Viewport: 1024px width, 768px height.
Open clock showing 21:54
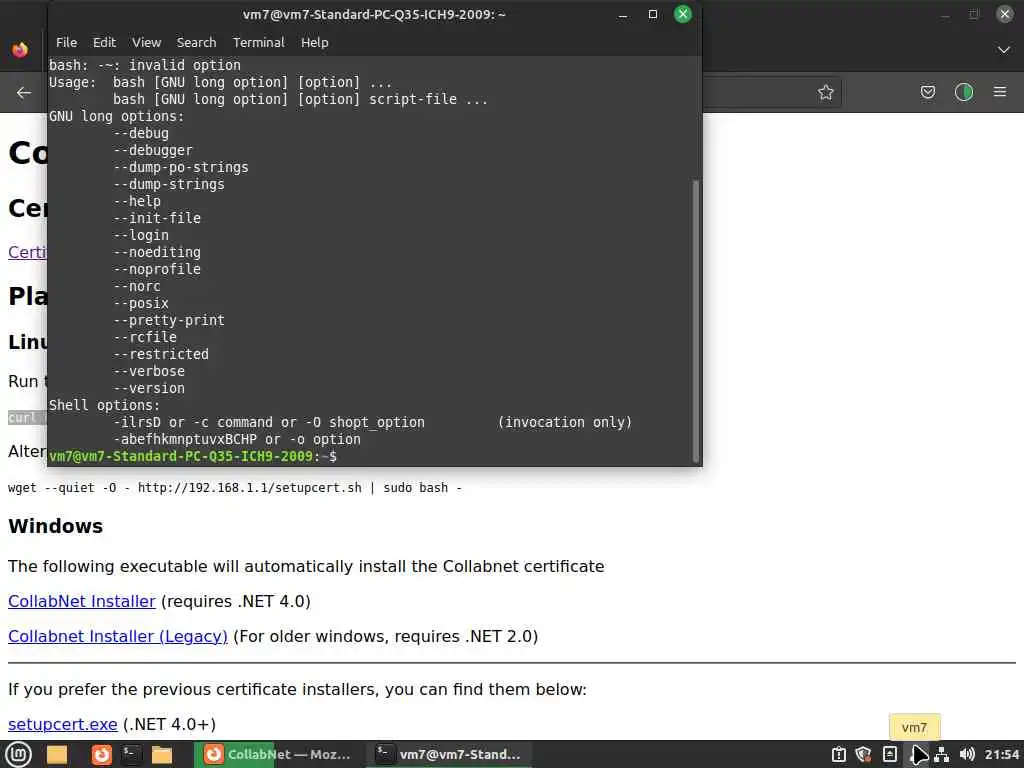pyautogui.click(x=1002, y=754)
